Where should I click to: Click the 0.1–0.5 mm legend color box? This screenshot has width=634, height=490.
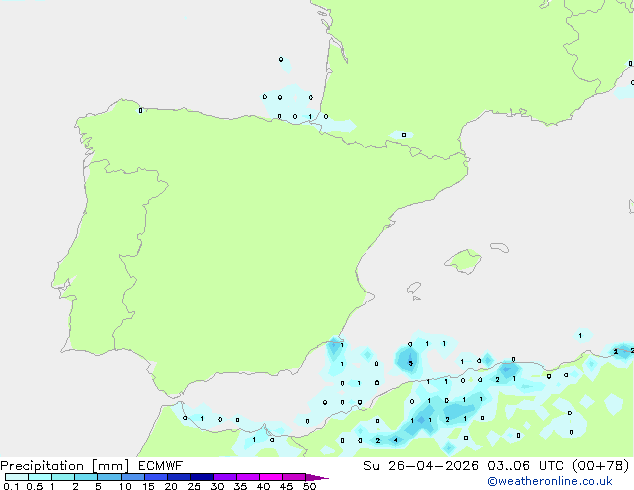[17, 477]
